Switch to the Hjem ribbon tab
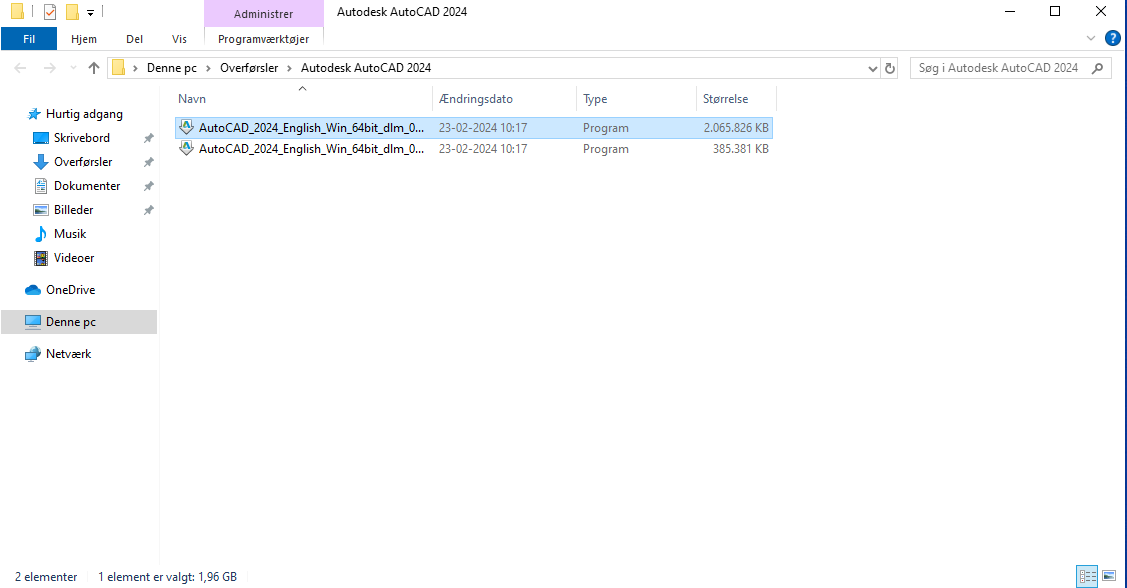The image size is (1127, 588). coord(83,39)
